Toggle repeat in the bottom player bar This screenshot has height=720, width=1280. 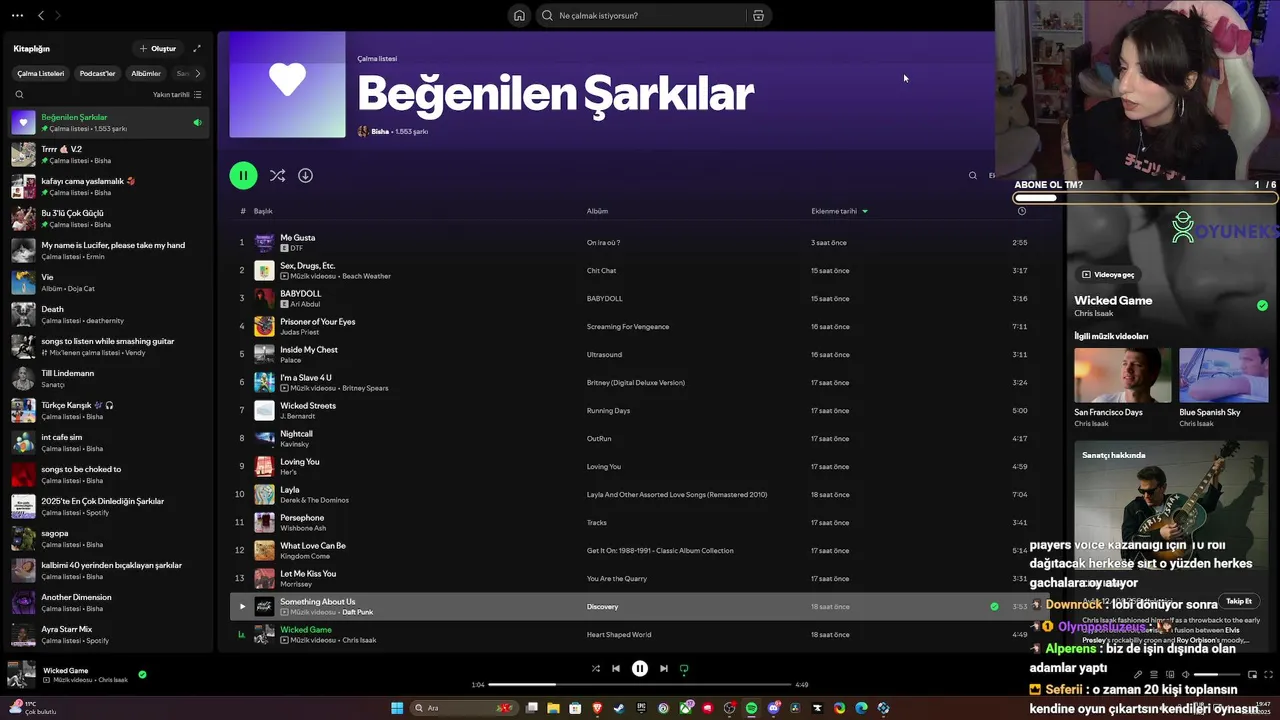coord(684,668)
